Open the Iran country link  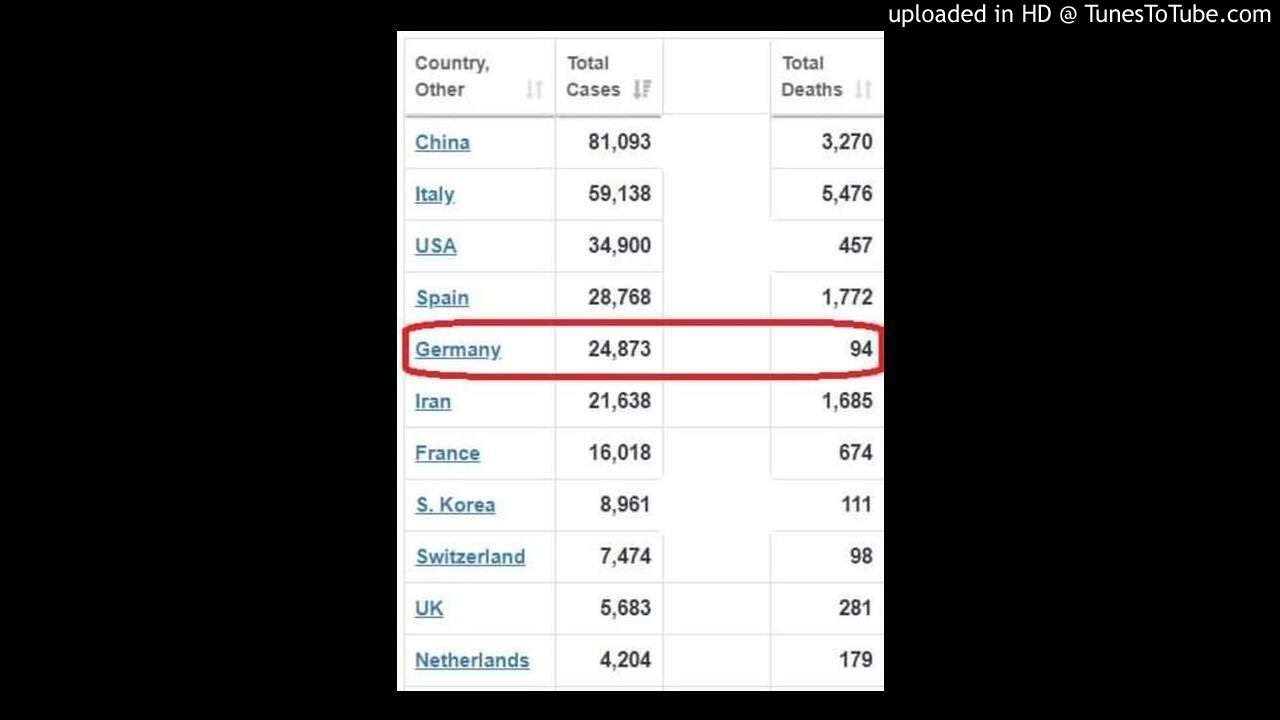click(x=433, y=402)
